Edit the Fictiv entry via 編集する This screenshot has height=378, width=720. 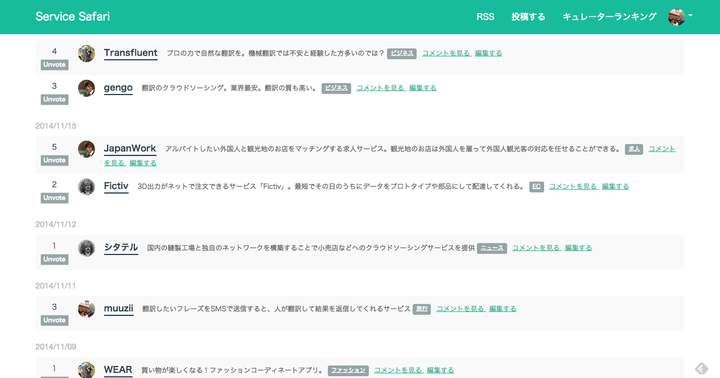pos(615,186)
